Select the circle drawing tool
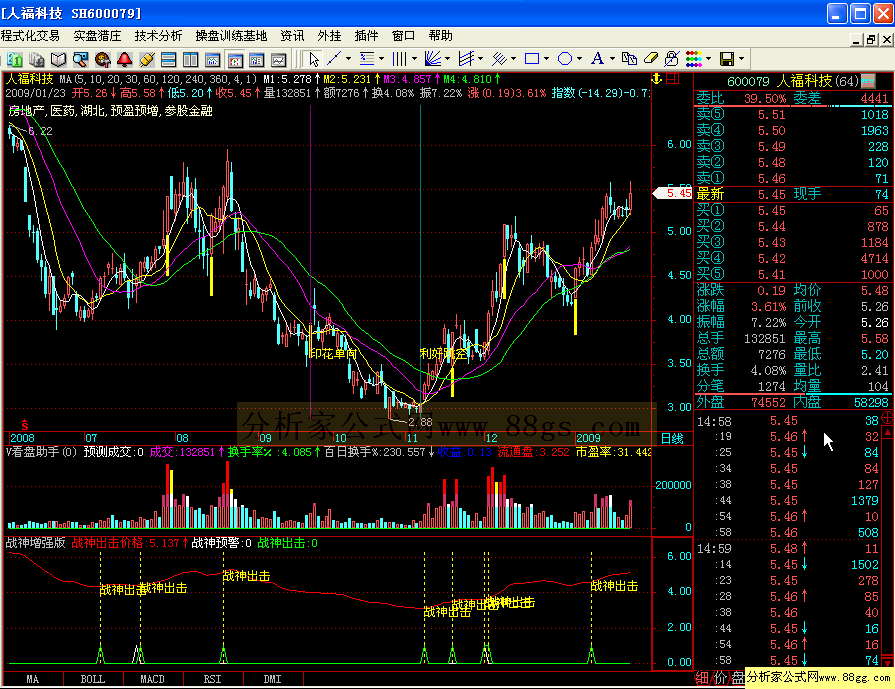The image size is (895, 689). (x=565, y=59)
